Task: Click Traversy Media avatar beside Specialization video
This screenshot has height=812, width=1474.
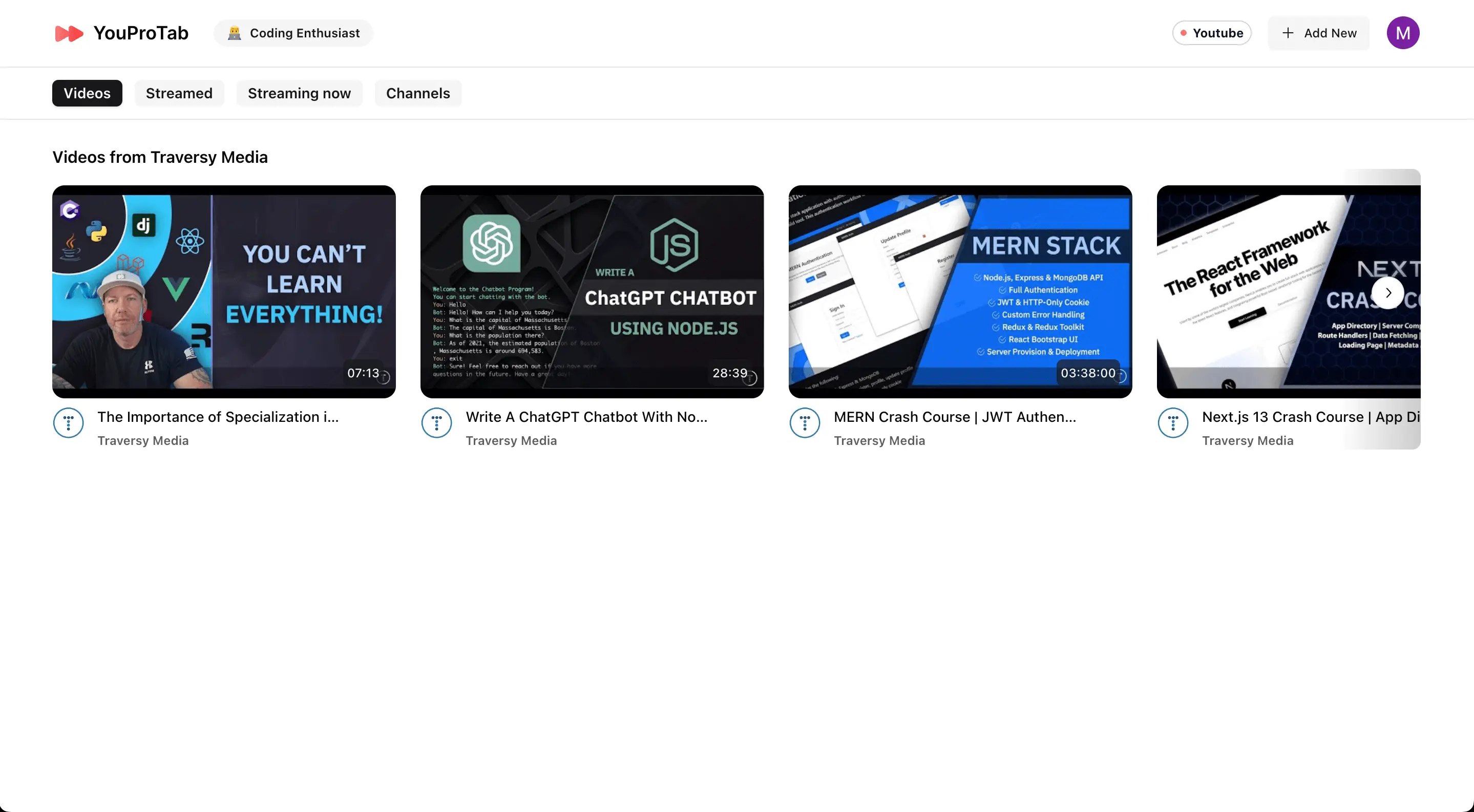Action: [x=69, y=423]
